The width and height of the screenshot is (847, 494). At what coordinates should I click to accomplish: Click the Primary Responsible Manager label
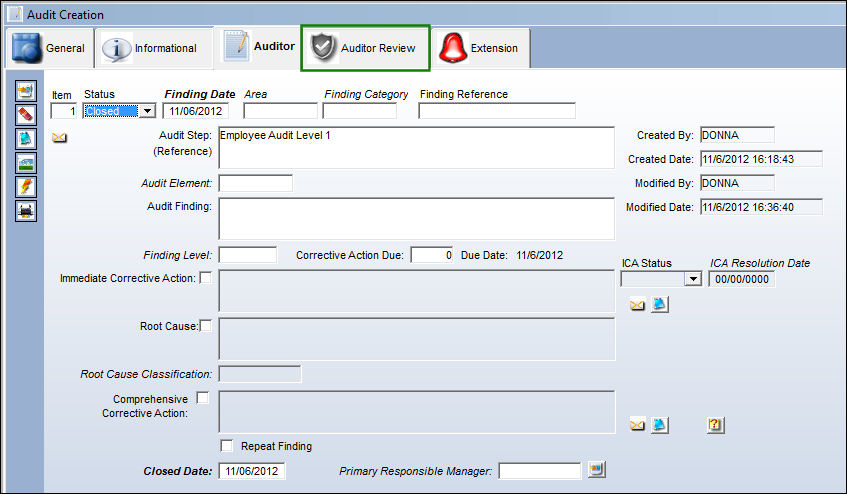[415, 471]
